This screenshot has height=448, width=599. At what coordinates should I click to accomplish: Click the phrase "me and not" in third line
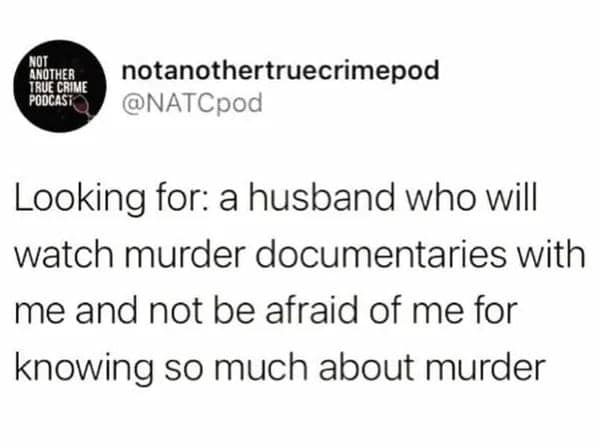click(x=108, y=311)
